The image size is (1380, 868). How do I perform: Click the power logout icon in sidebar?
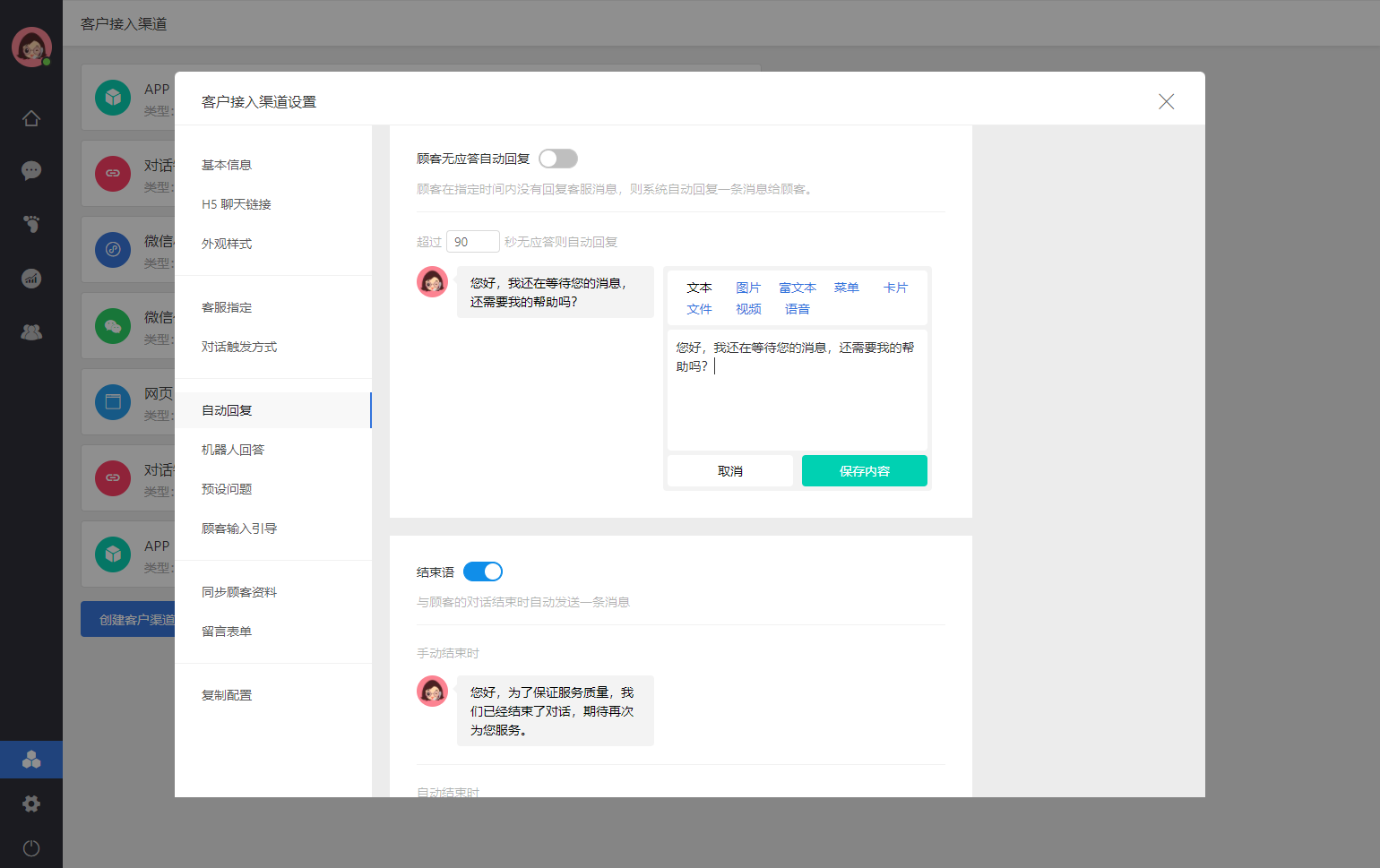[x=31, y=847]
